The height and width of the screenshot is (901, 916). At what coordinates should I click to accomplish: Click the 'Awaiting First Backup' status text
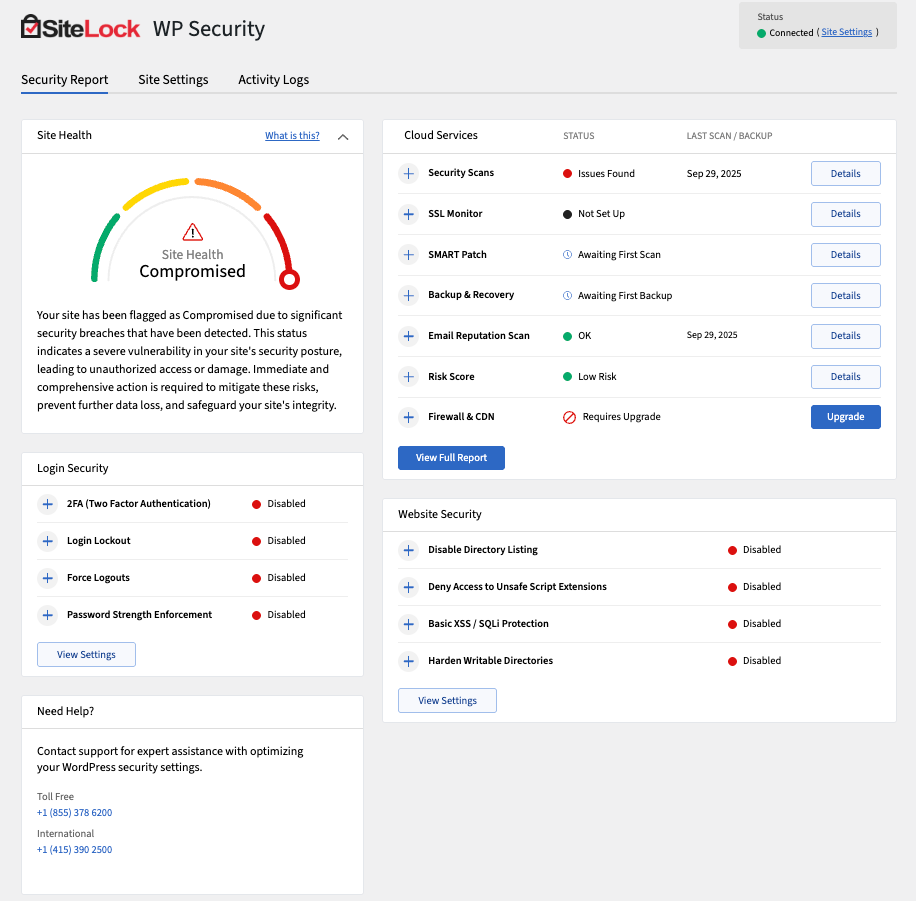625,296
